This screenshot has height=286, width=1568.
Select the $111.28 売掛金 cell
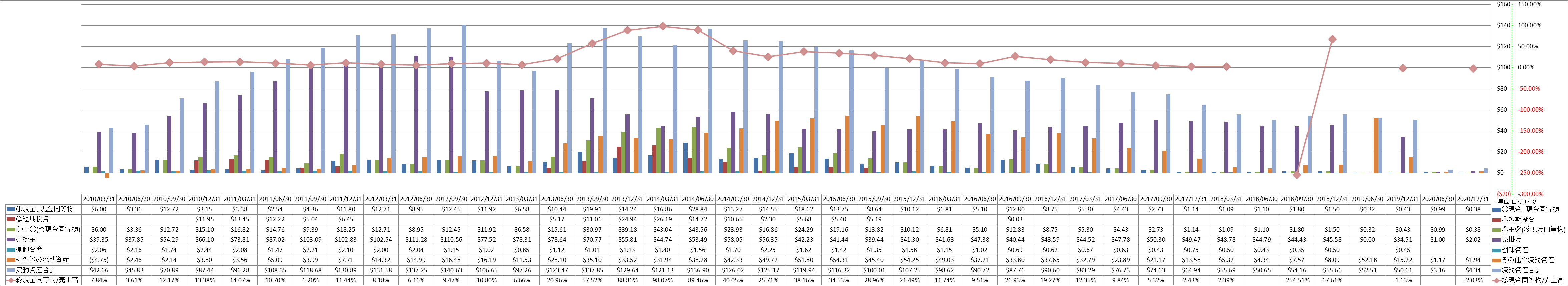tap(416, 240)
